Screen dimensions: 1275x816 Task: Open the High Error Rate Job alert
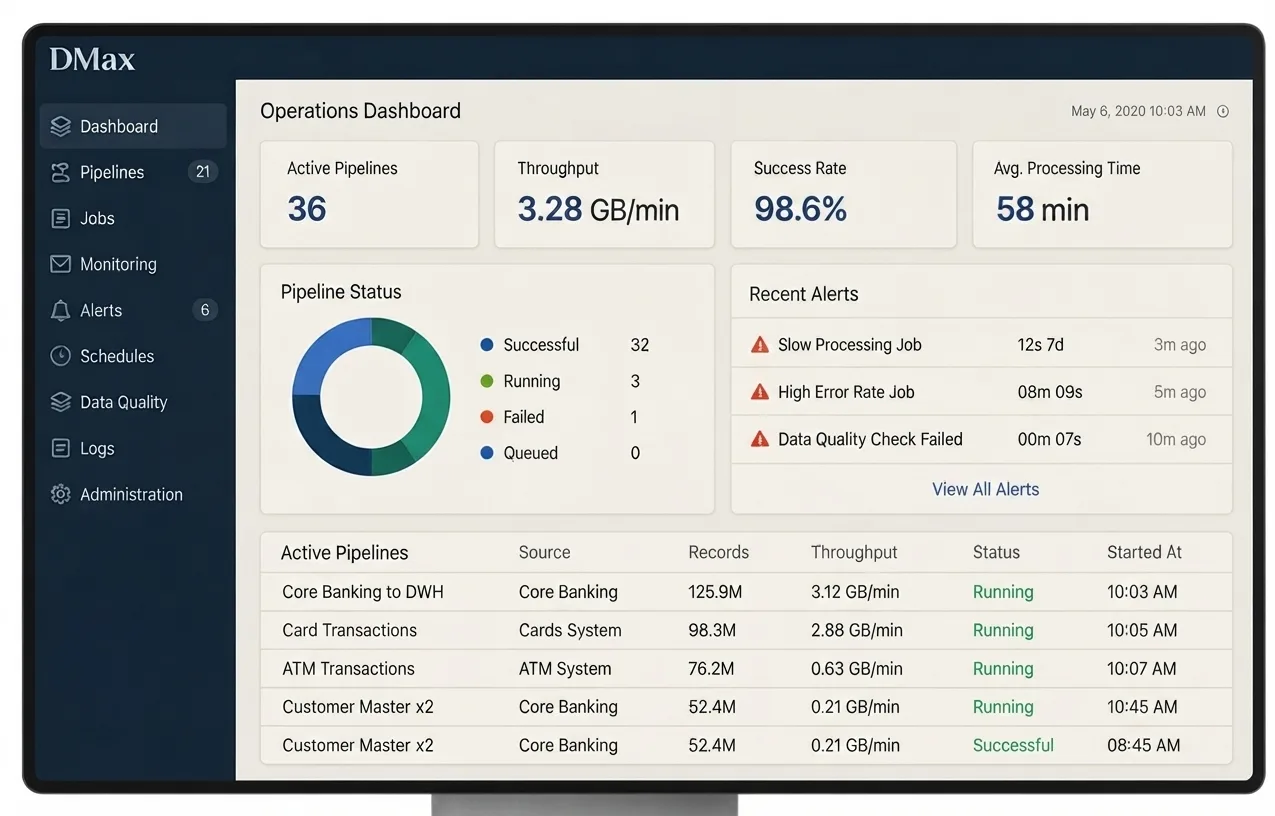tap(981, 392)
